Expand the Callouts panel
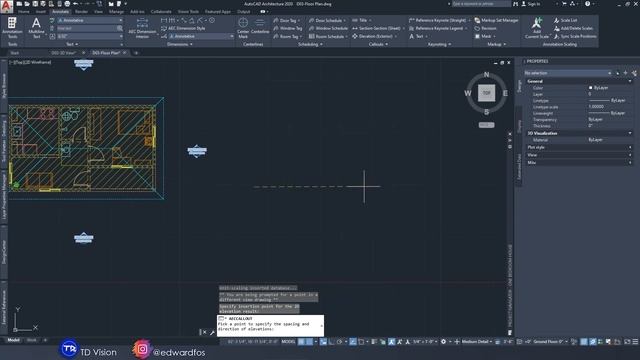640x360 pixels. (x=378, y=44)
